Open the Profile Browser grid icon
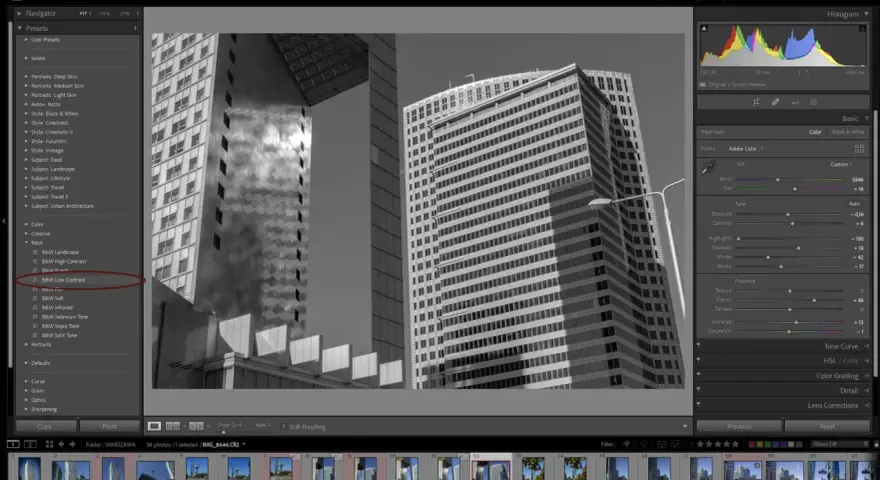Screen dimensions: 880x480 point(859,149)
